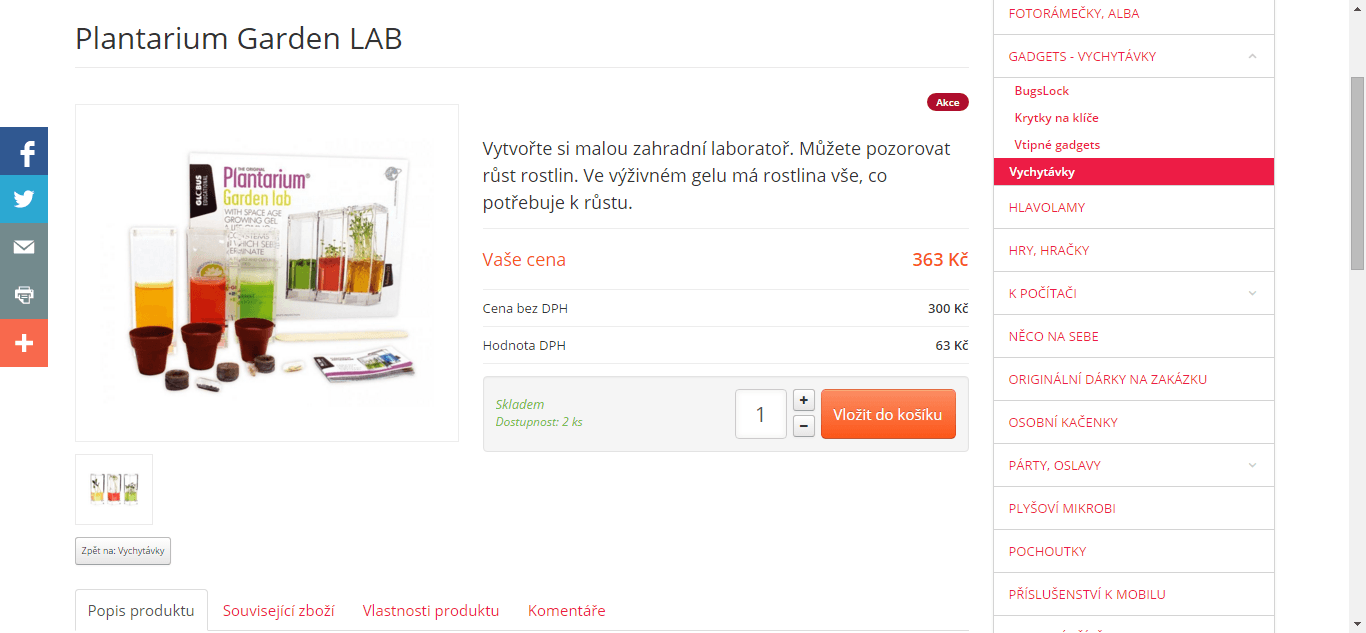Open more sharing options plus icon
This screenshot has width=1366, height=633.
click(x=24, y=344)
